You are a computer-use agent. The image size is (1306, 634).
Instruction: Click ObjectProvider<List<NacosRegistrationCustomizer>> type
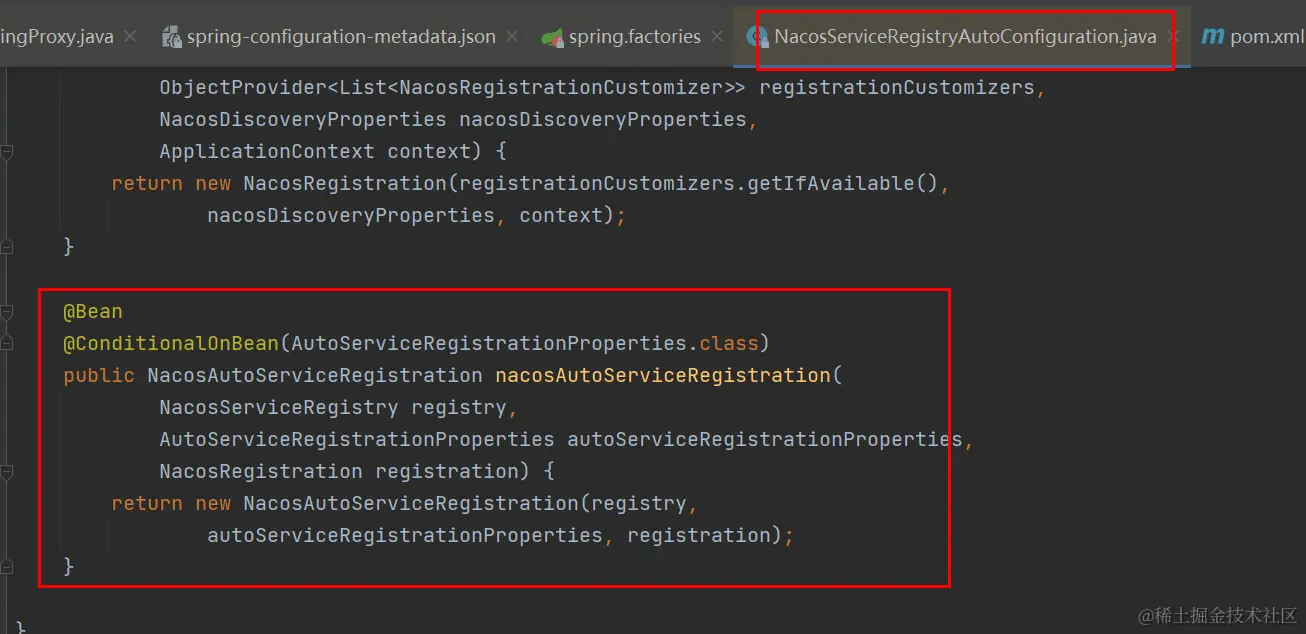pyautogui.click(x=453, y=88)
